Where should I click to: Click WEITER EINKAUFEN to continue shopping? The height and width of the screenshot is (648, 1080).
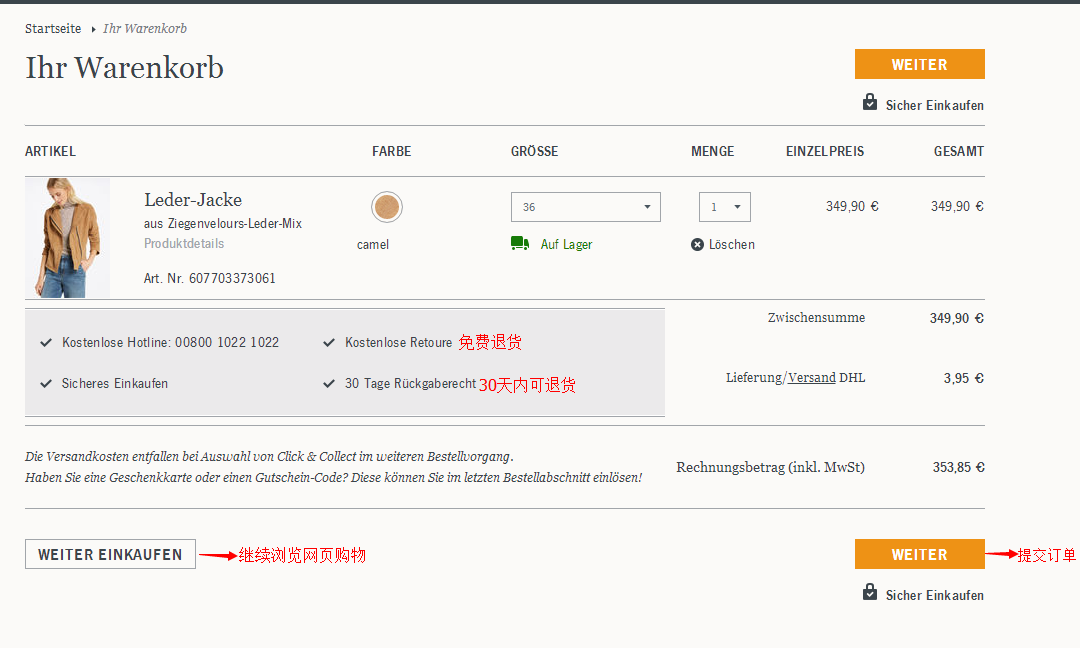[110, 554]
